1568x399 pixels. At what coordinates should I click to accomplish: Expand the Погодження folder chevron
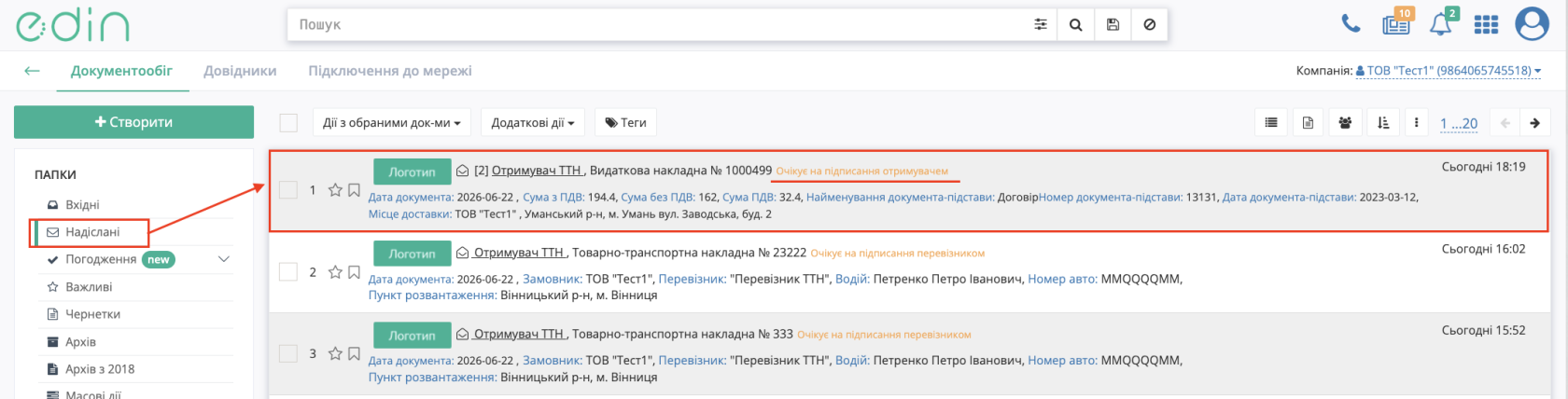click(x=224, y=259)
